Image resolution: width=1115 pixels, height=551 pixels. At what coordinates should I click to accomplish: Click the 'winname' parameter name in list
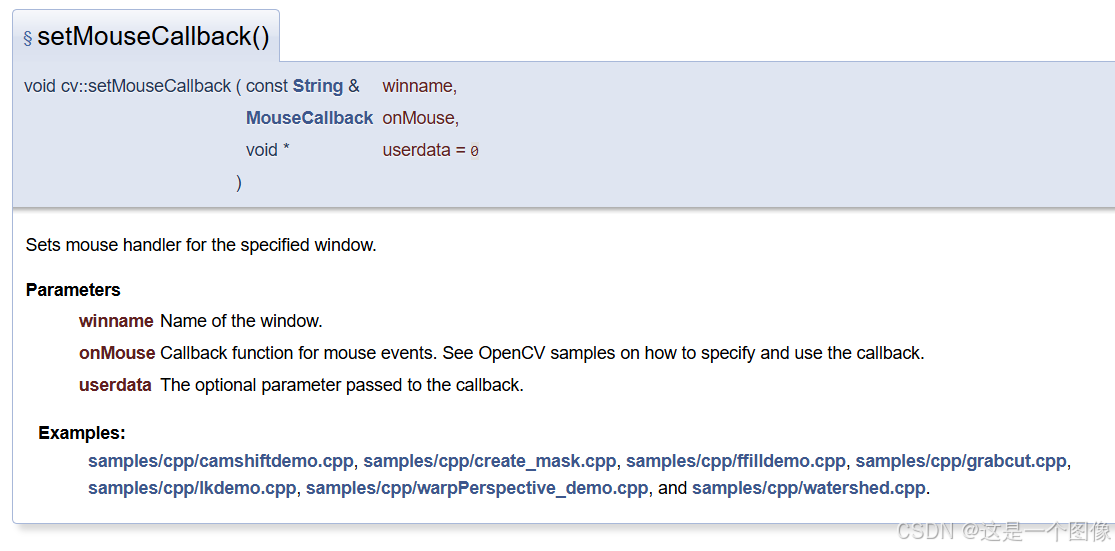point(116,321)
